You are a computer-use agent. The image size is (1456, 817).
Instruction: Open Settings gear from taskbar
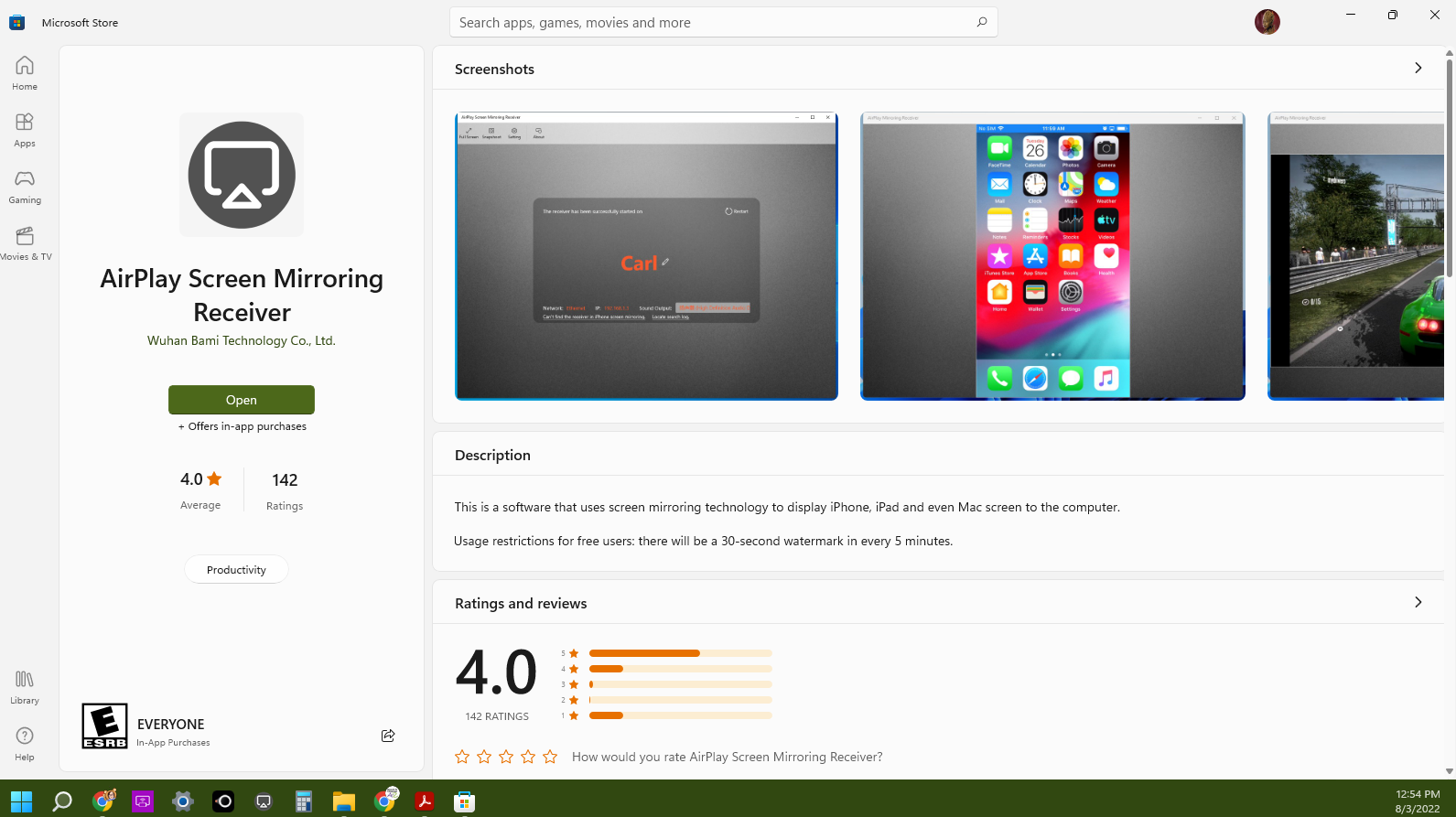pyautogui.click(x=183, y=801)
